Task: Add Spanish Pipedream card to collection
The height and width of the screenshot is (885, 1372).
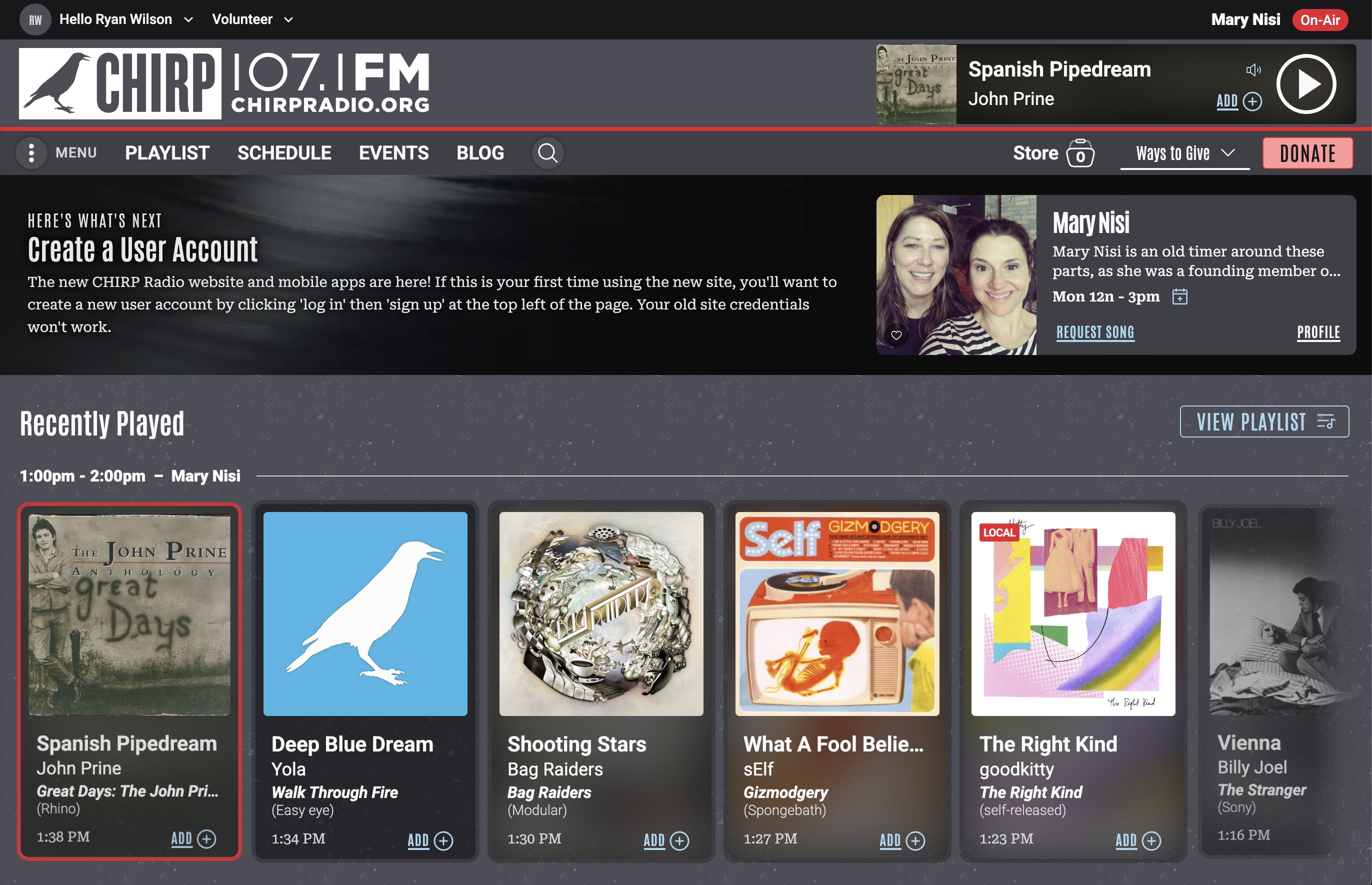Action: pos(193,838)
